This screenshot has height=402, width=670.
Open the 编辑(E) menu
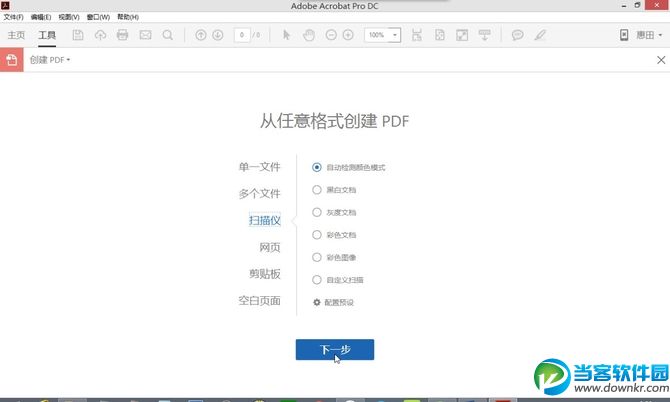coord(41,17)
